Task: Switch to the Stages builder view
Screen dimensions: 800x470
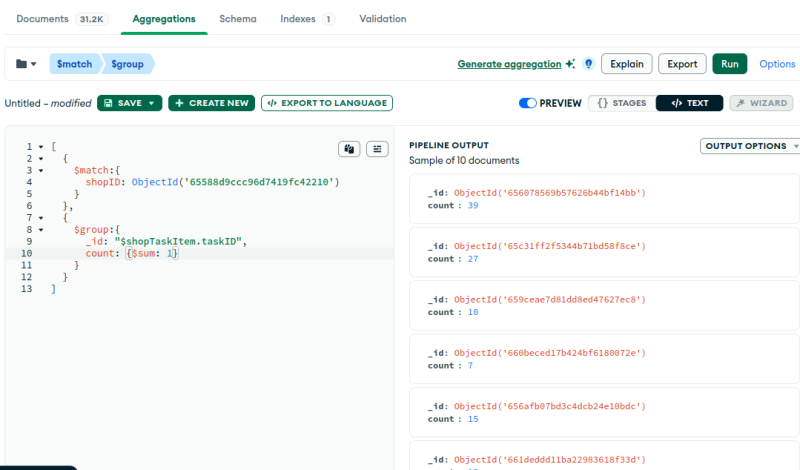Action: 621,103
